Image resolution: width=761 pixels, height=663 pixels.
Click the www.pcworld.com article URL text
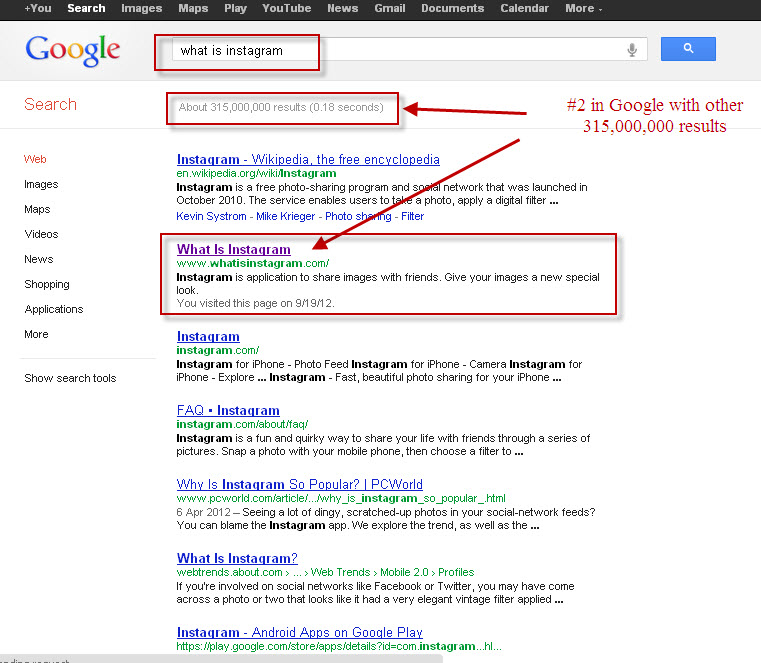[x=341, y=498]
